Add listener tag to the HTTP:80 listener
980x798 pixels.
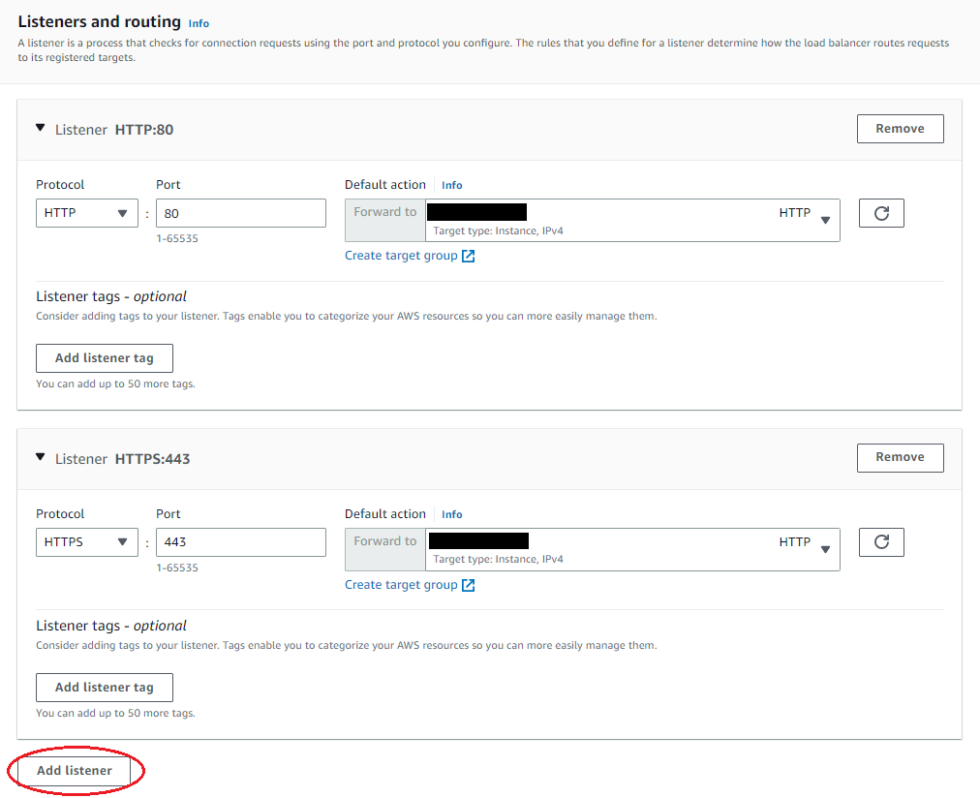tap(104, 357)
